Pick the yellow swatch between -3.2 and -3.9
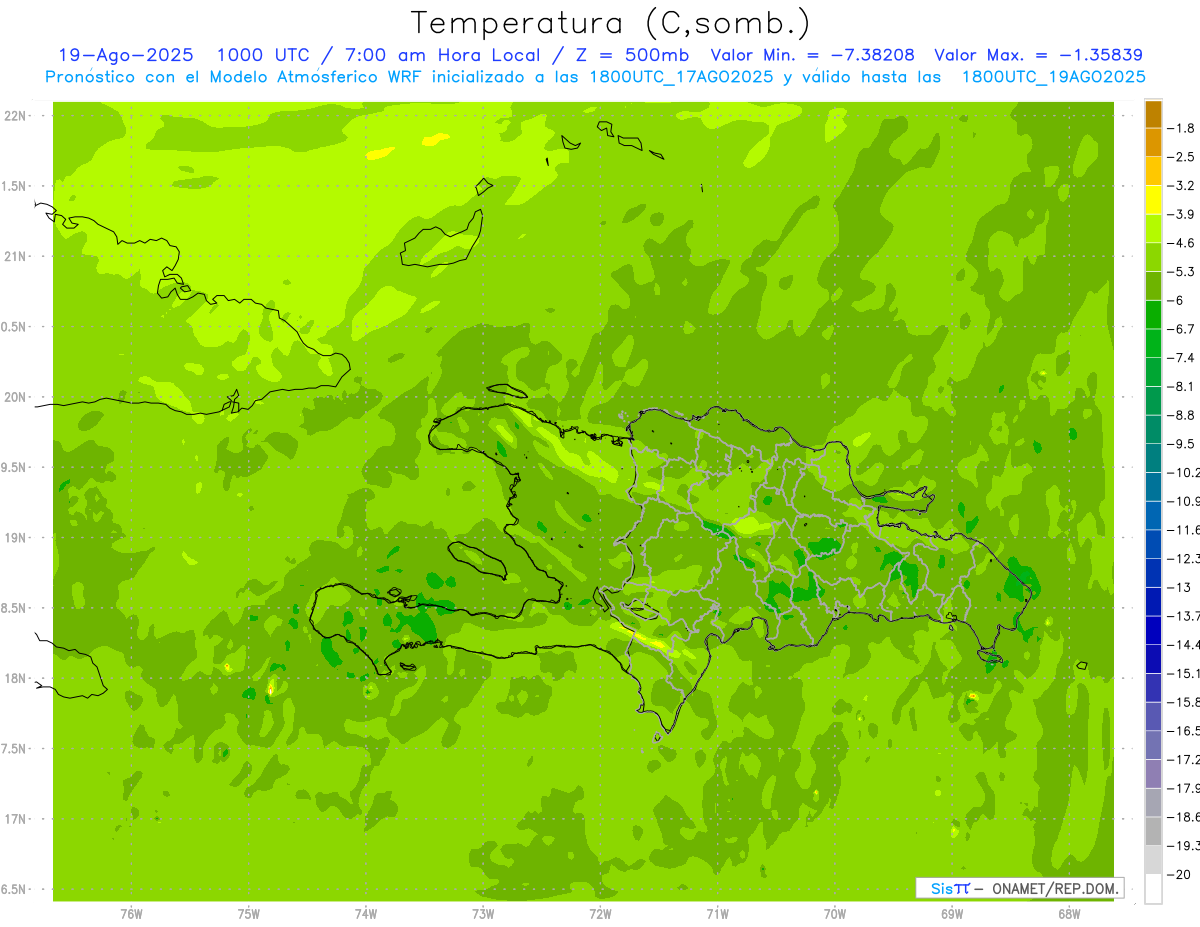 1153,200
